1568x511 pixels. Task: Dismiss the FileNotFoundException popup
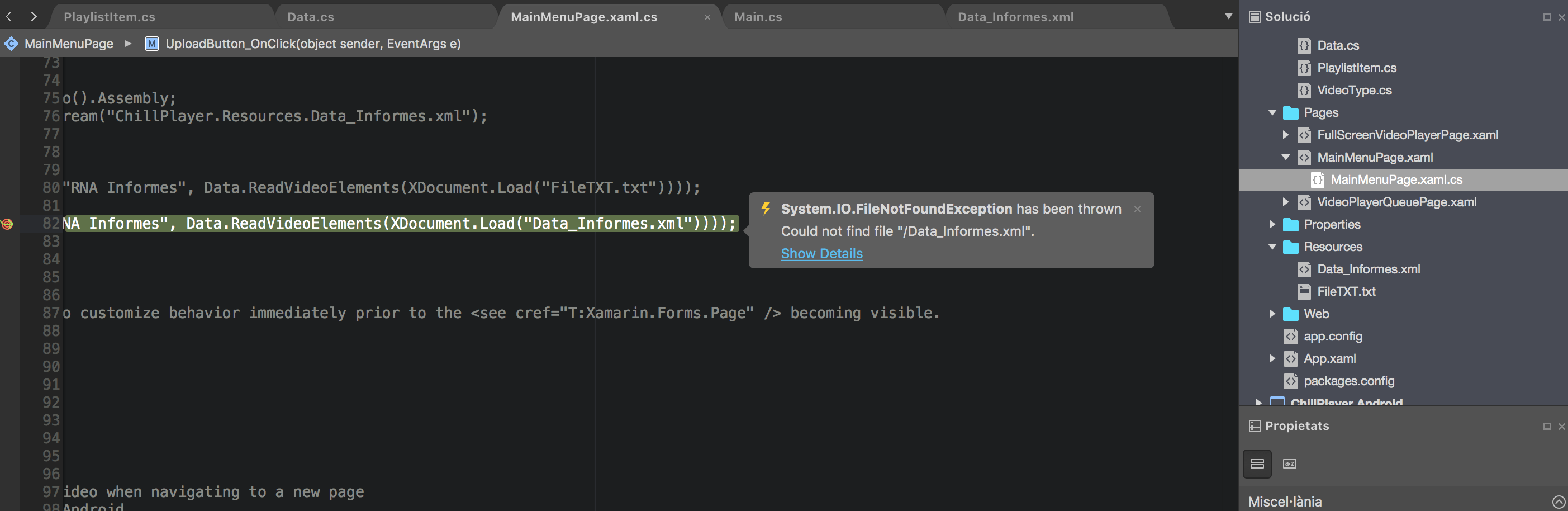pos(1138,209)
